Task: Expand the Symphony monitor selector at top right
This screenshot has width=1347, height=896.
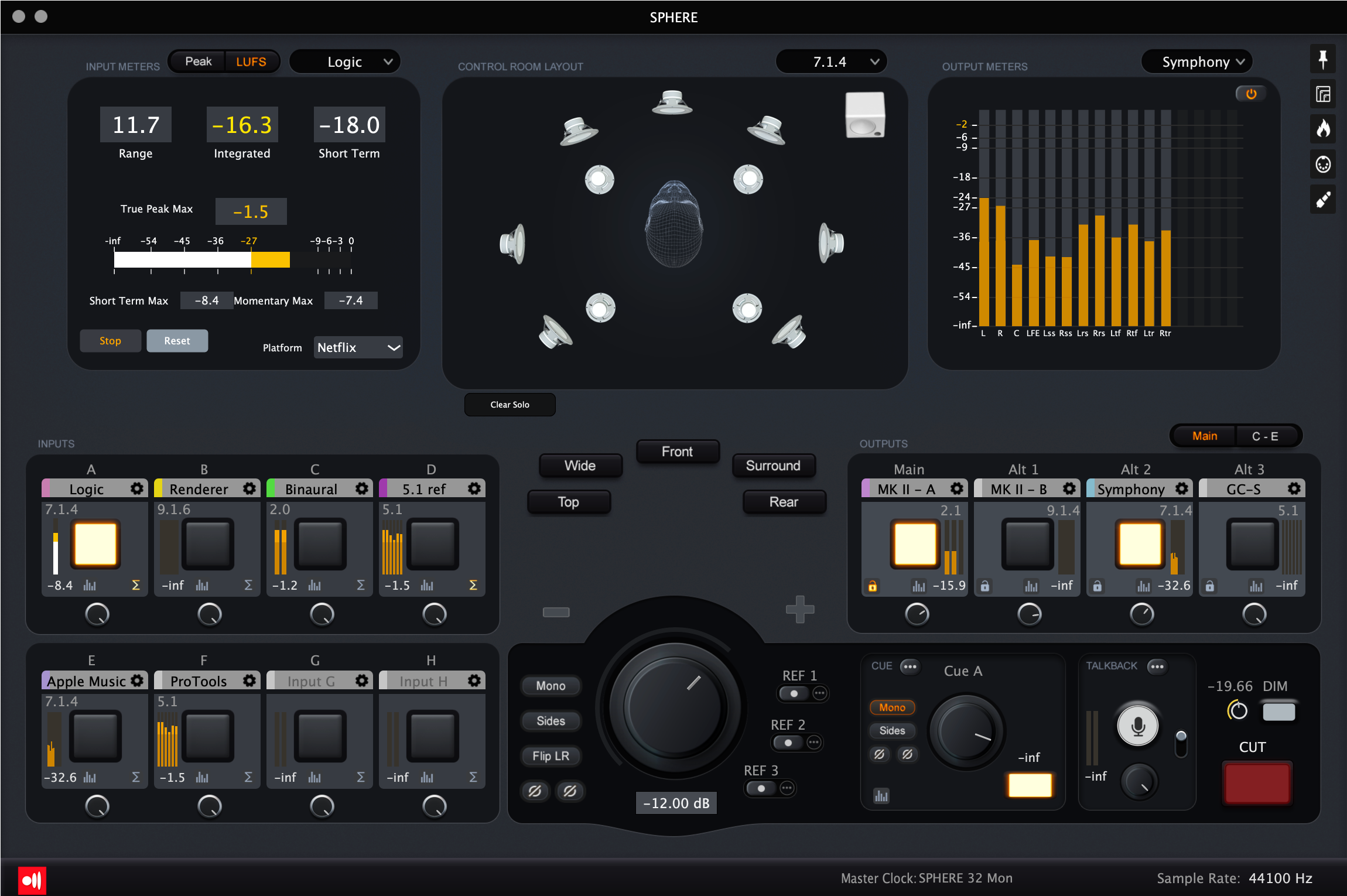Action: tap(1196, 61)
